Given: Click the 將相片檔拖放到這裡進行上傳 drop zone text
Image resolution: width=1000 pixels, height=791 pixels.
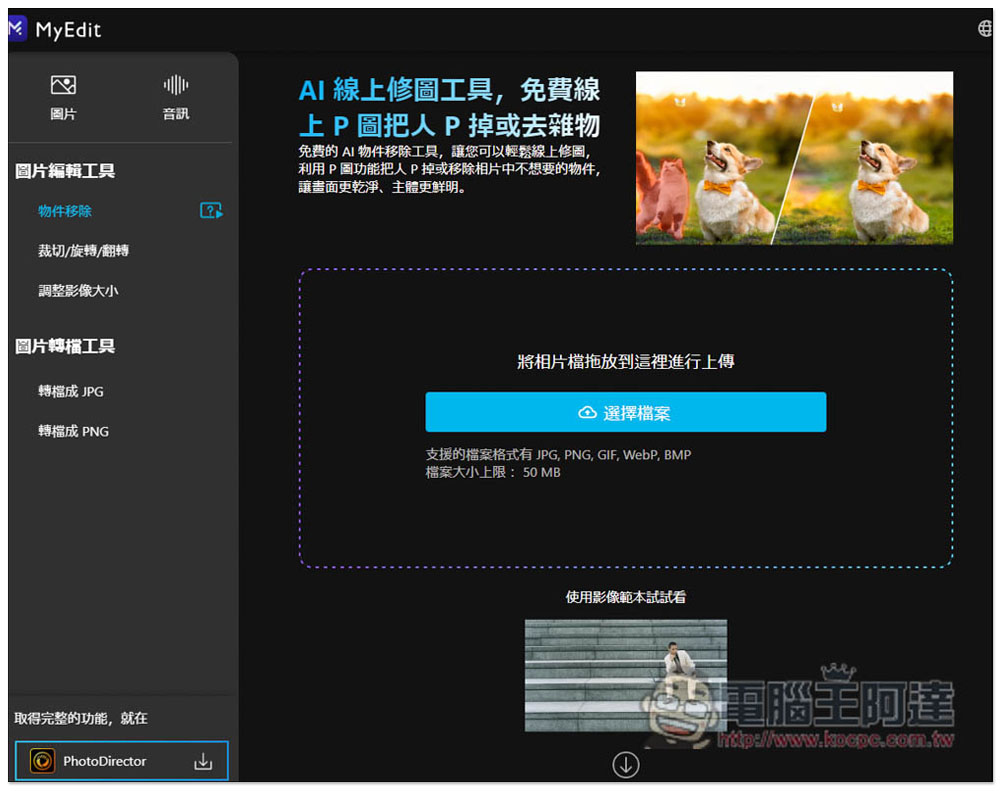Looking at the screenshot, I should point(626,362).
